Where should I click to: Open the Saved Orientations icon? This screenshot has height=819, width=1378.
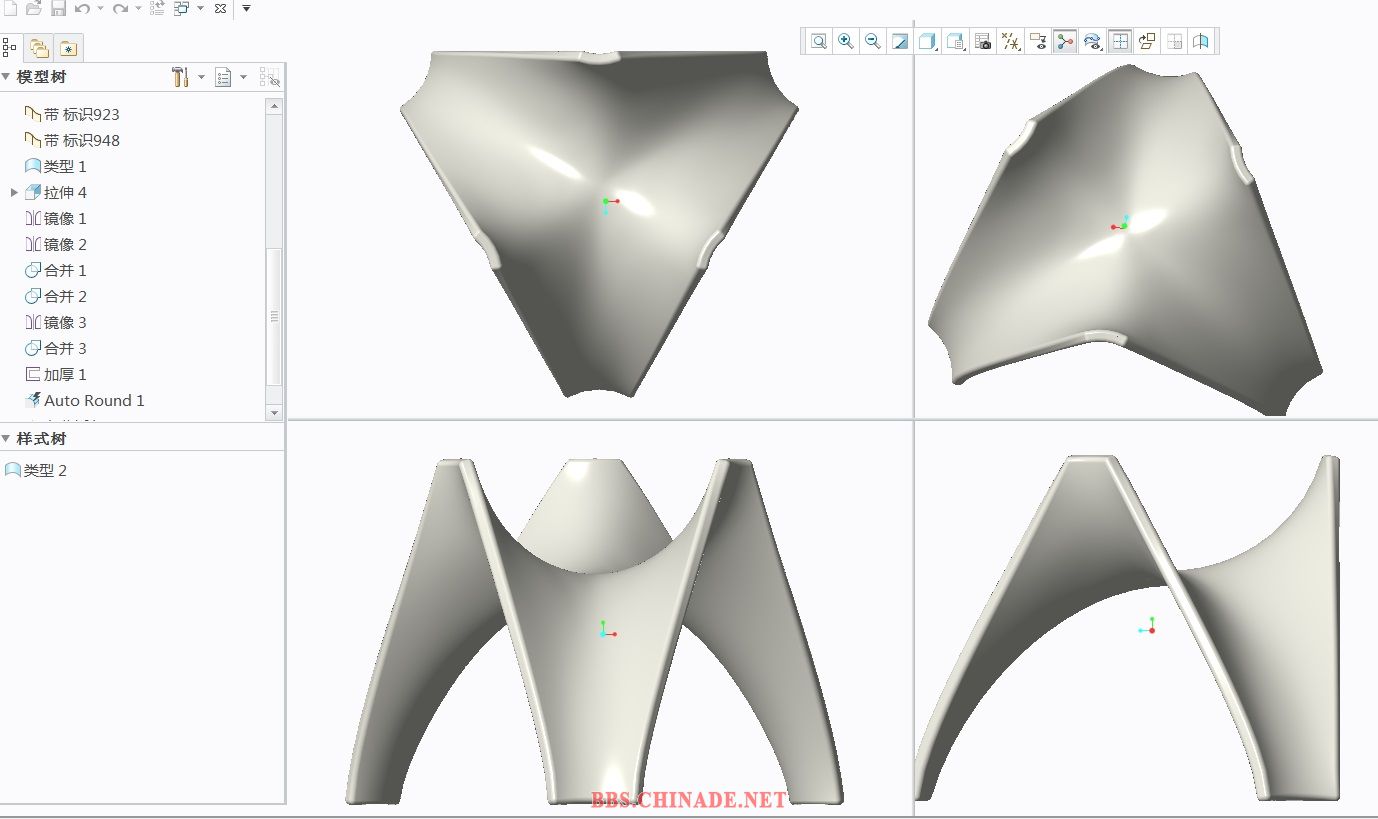(955, 41)
